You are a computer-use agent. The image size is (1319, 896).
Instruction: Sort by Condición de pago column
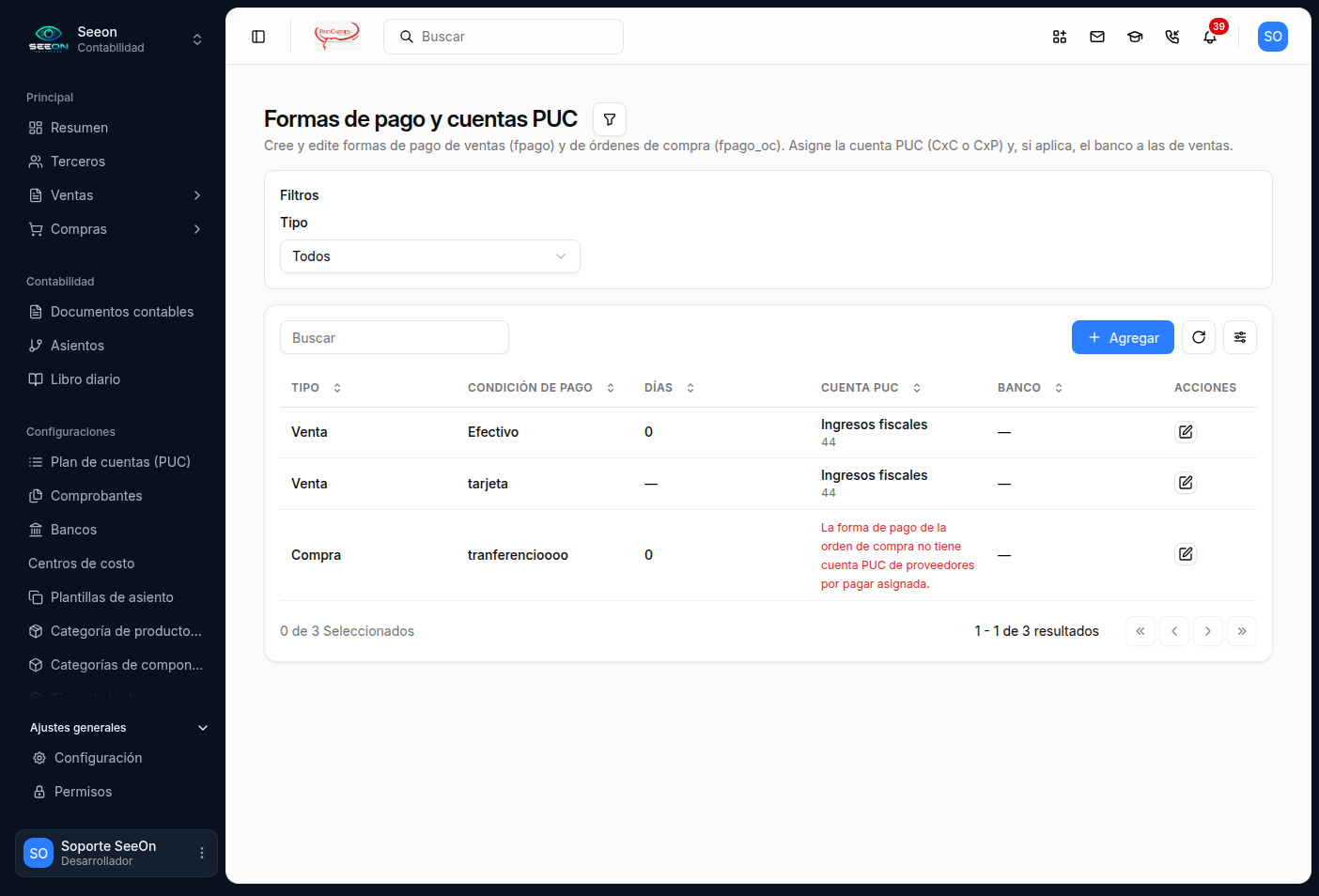click(x=541, y=388)
